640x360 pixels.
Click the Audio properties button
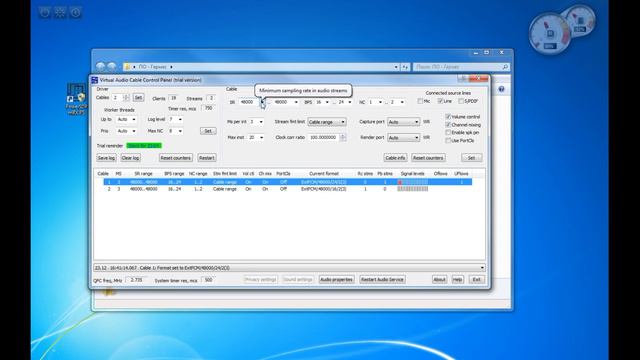(x=336, y=280)
